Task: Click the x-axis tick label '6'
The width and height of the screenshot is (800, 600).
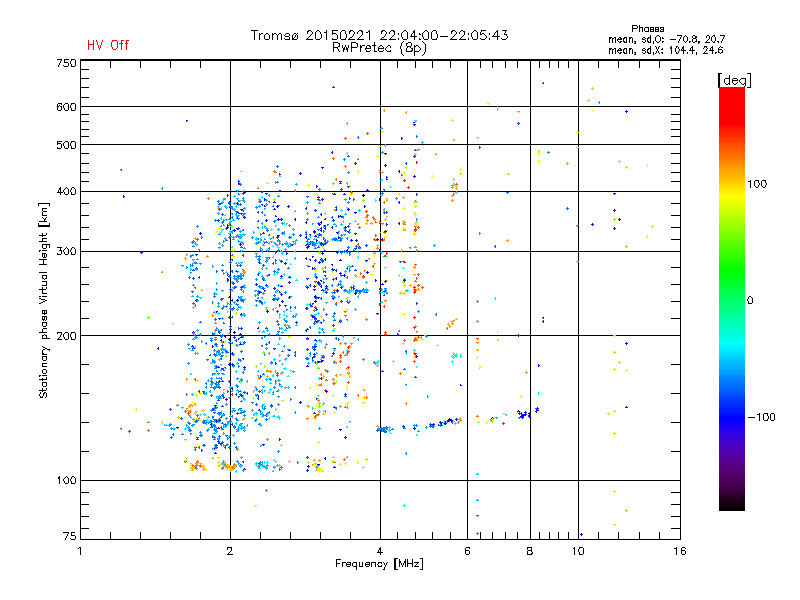Action: [x=467, y=551]
